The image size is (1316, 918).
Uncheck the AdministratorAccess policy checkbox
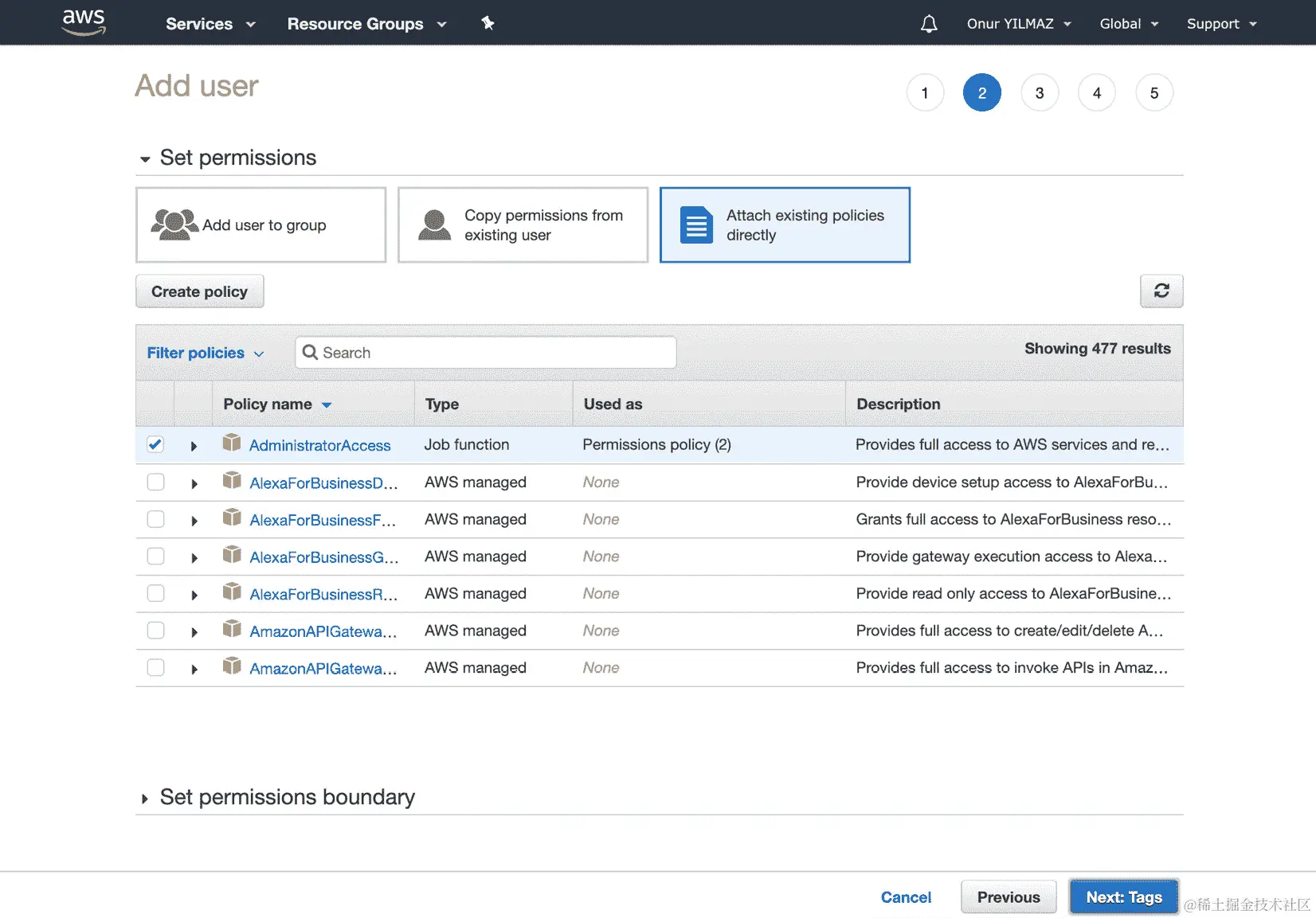click(155, 444)
